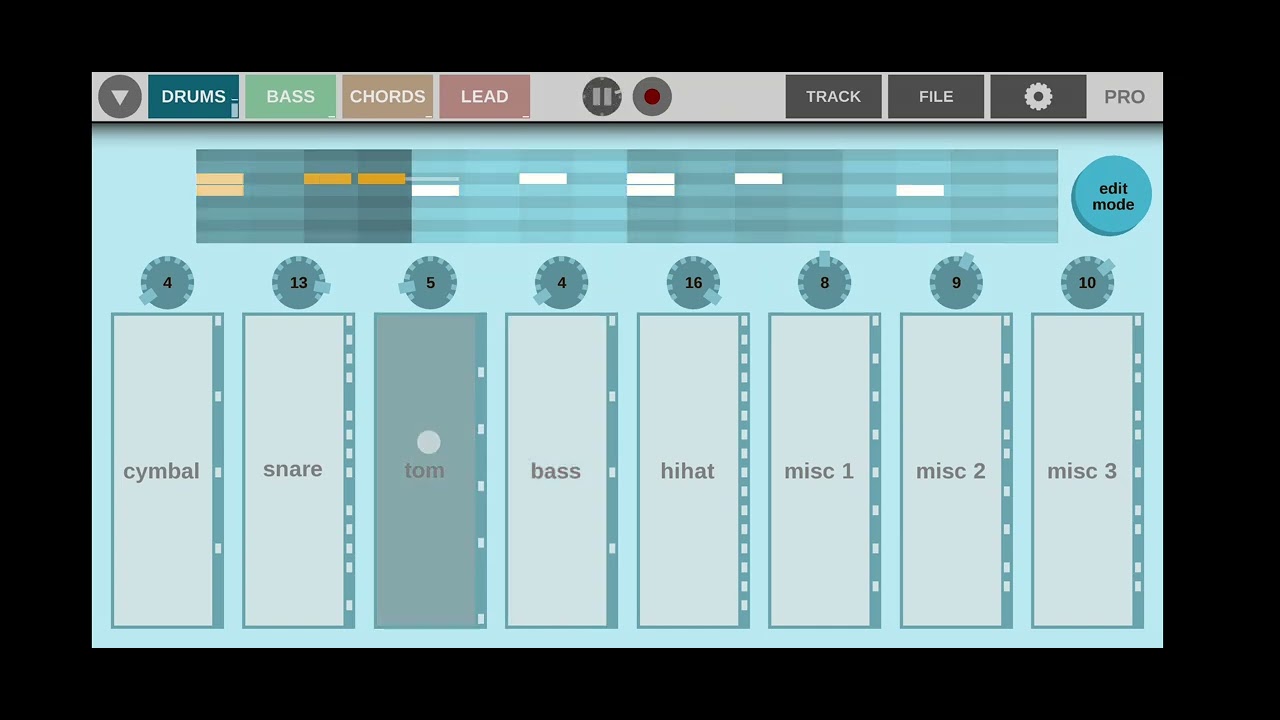The image size is (1280, 720).
Task: Hit the tom drum pad
Action: pyautogui.click(x=430, y=471)
